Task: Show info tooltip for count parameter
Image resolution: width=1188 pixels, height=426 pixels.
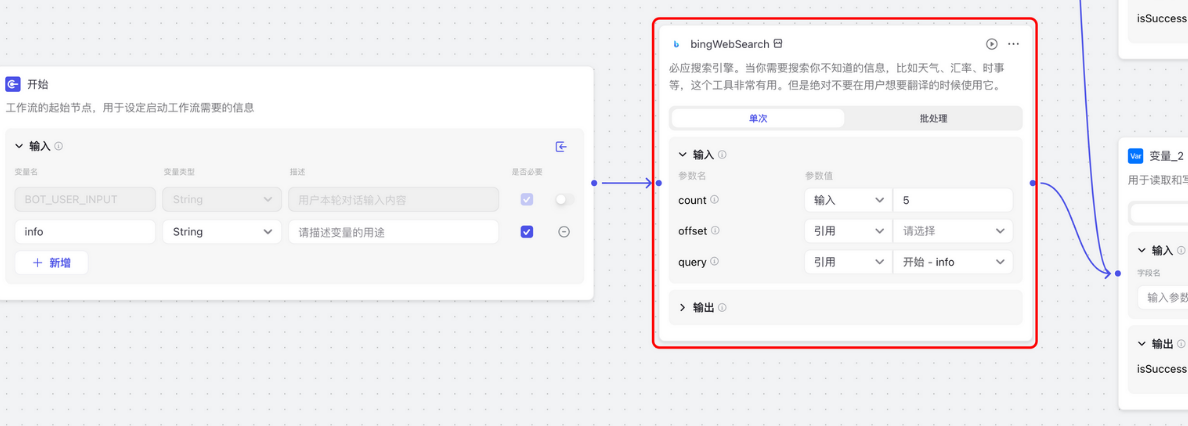Action: pos(714,200)
